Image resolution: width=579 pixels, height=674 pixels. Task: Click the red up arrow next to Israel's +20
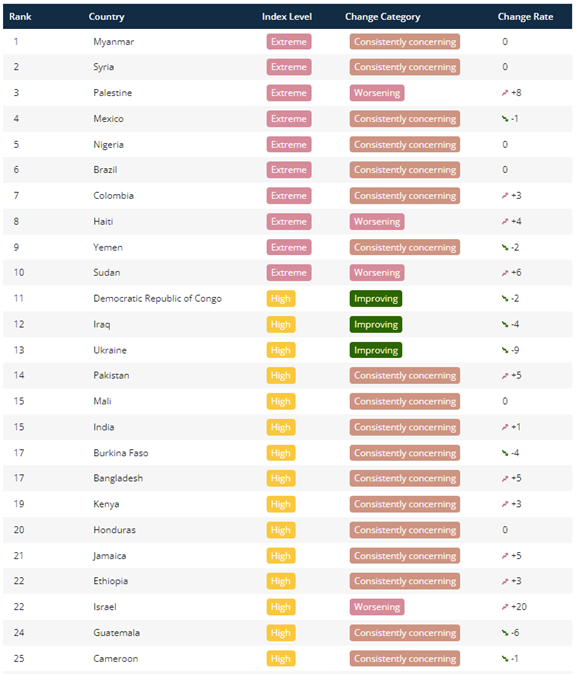[x=505, y=607]
